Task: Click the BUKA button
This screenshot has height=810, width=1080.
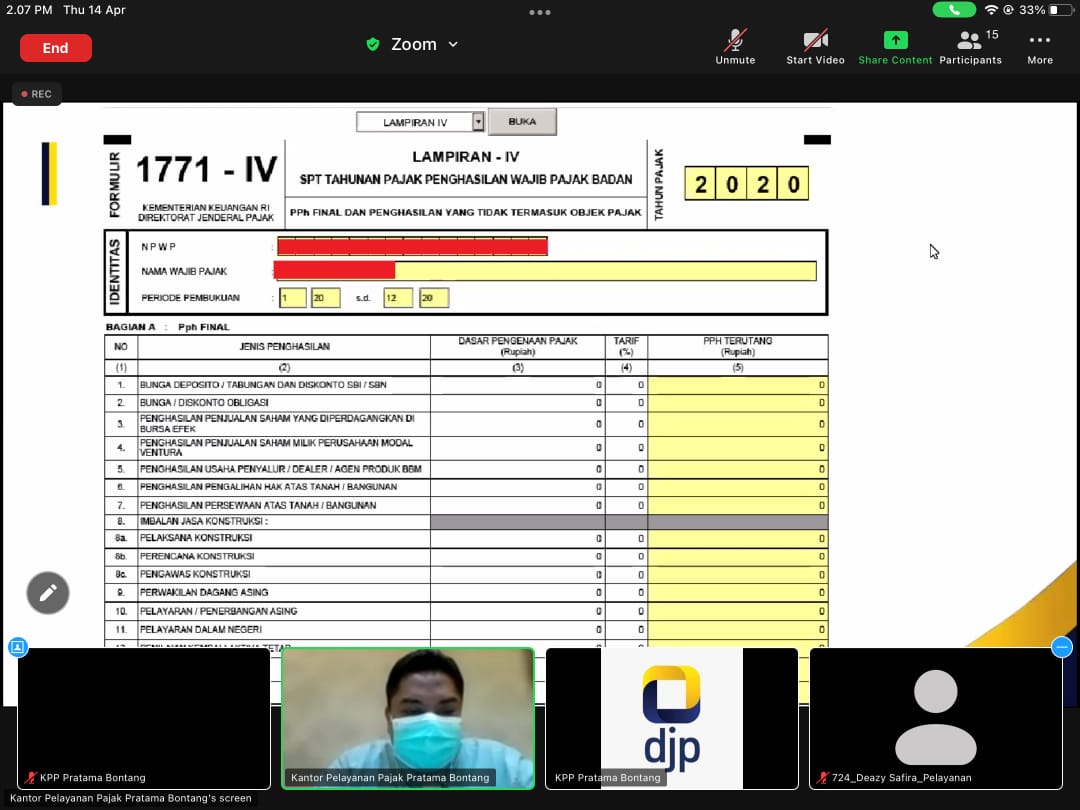Action: (522, 122)
